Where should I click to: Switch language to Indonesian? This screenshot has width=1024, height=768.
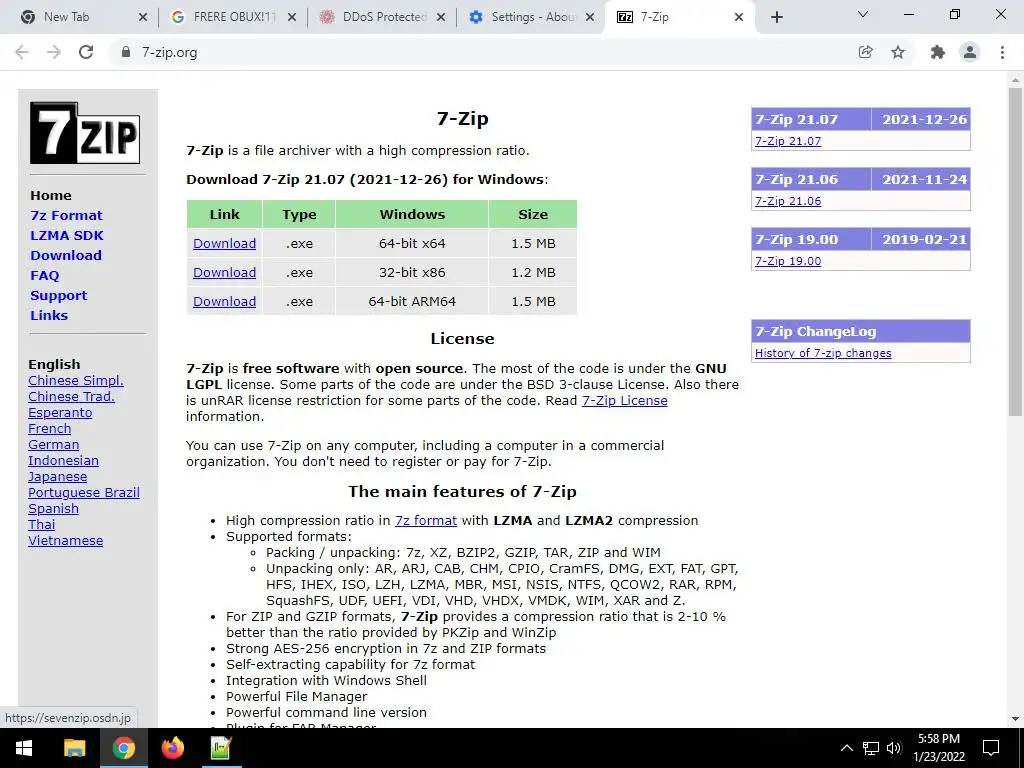point(63,461)
